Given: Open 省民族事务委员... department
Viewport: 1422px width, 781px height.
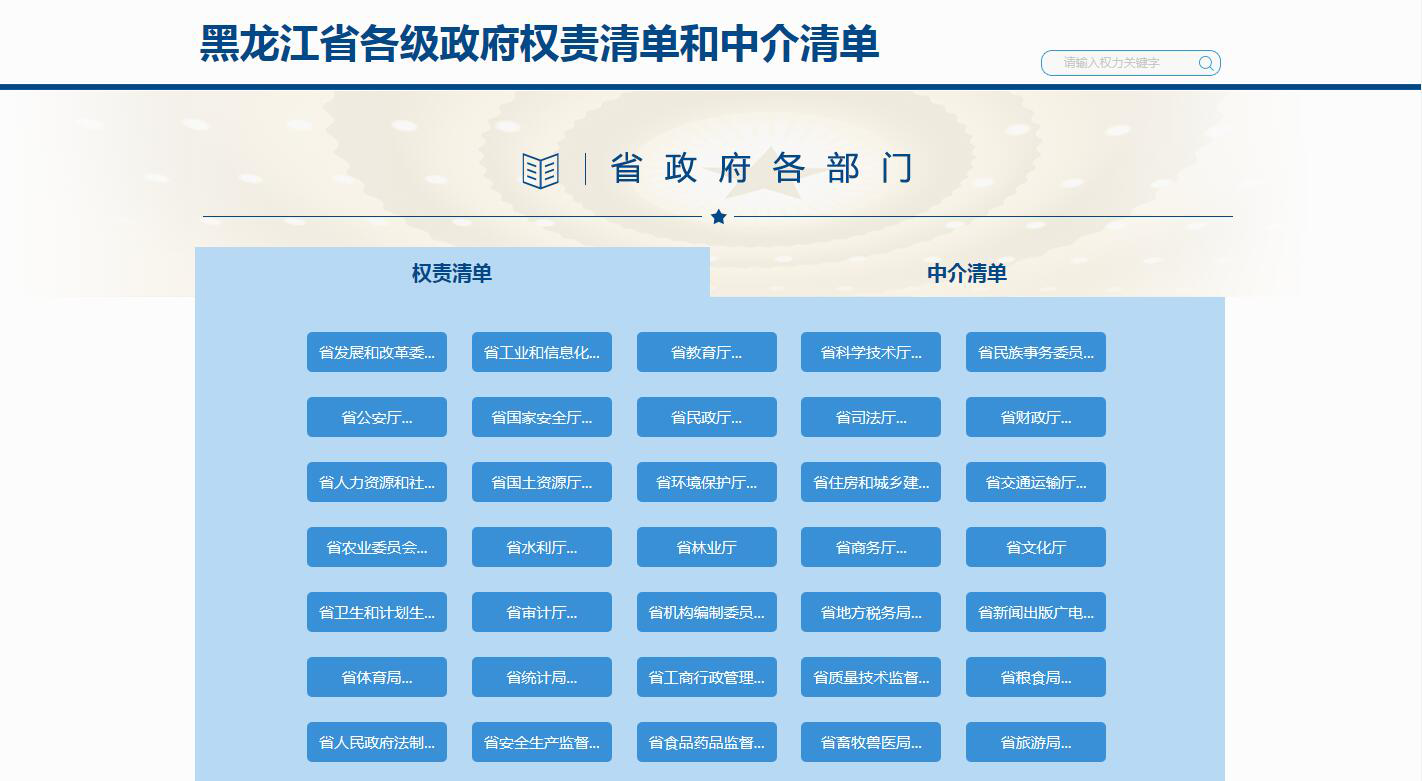Looking at the screenshot, I should pyautogui.click(x=1036, y=352).
